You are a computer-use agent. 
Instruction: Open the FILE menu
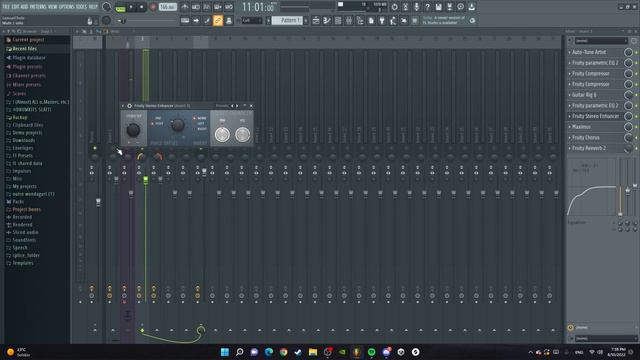[x=6, y=7]
